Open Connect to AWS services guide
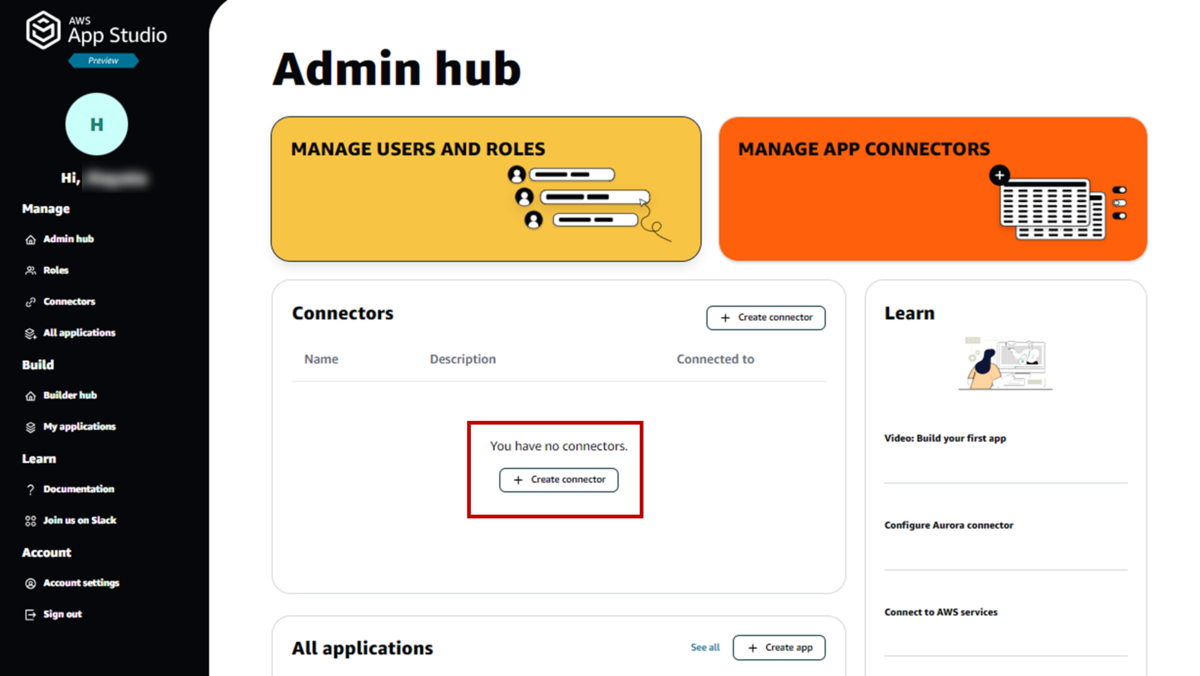 pos(941,612)
